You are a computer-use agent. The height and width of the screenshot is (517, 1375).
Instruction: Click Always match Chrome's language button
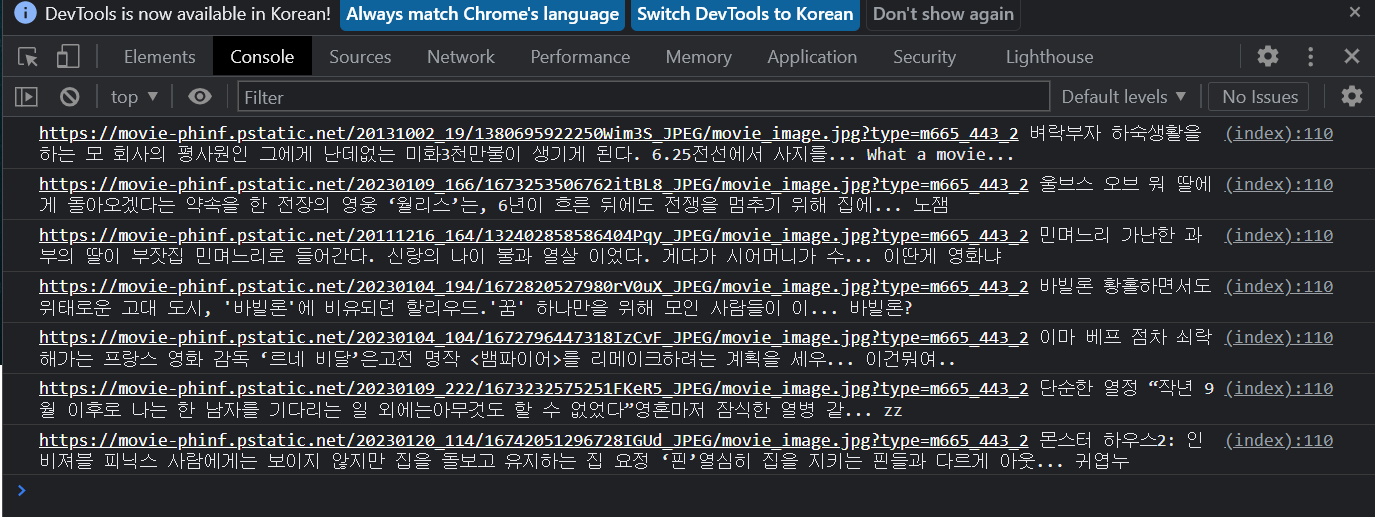(483, 14)
